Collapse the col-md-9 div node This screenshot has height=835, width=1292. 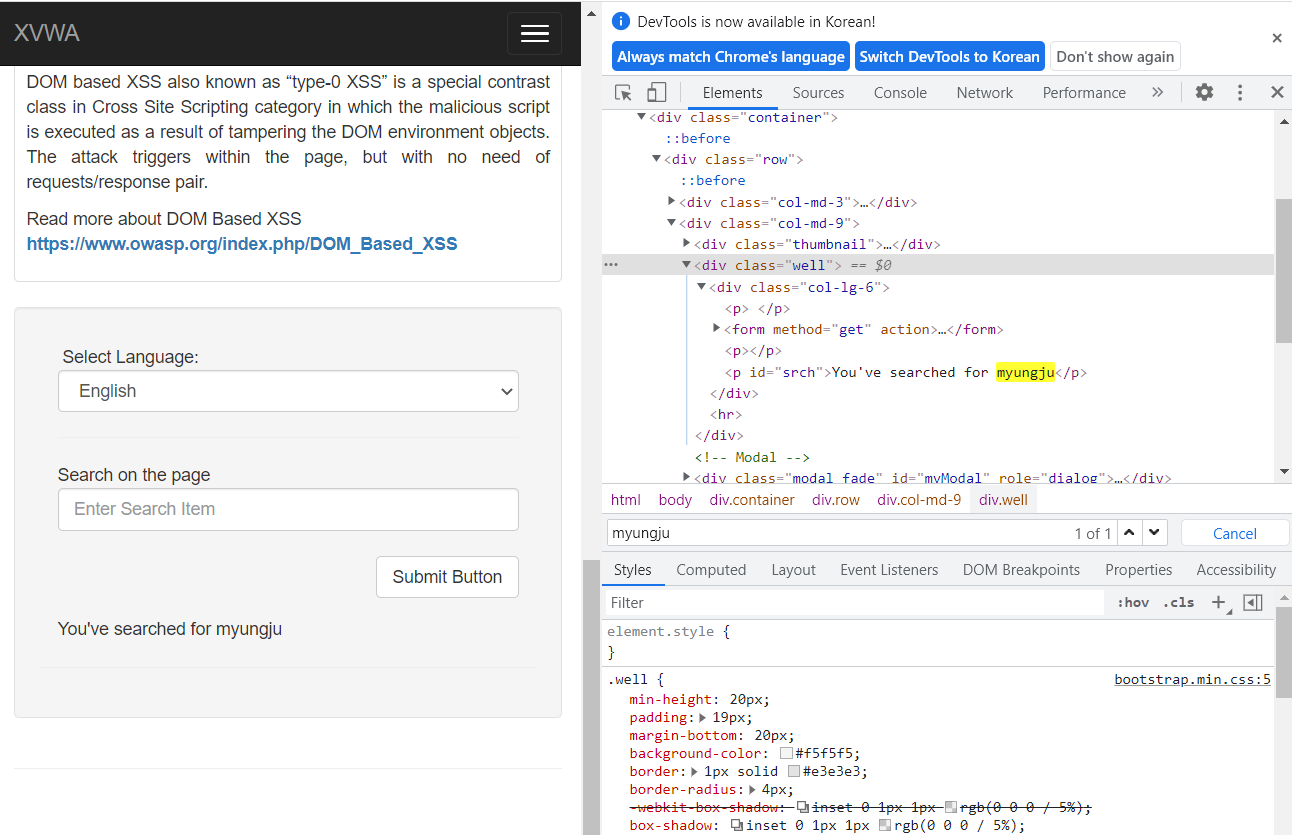(672, 223)
